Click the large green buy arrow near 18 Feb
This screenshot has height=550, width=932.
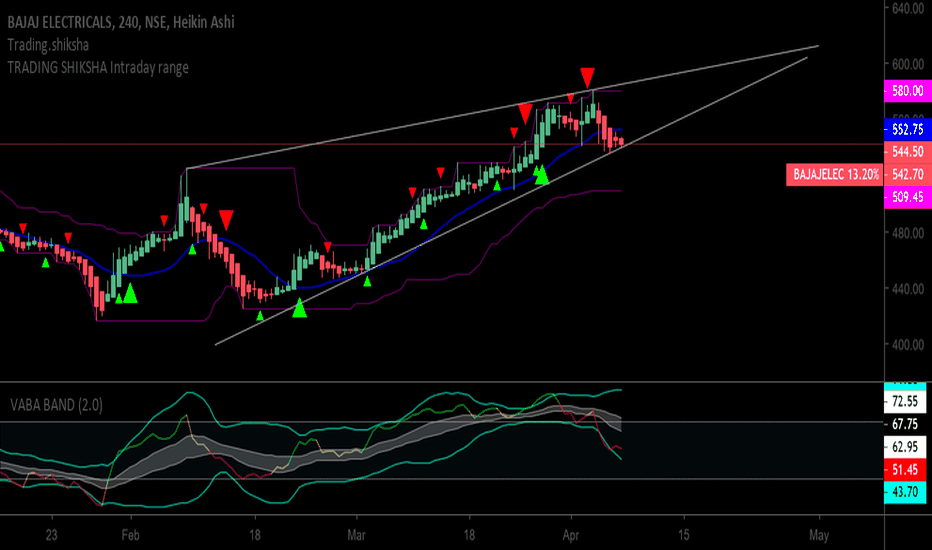pos(300,307)
